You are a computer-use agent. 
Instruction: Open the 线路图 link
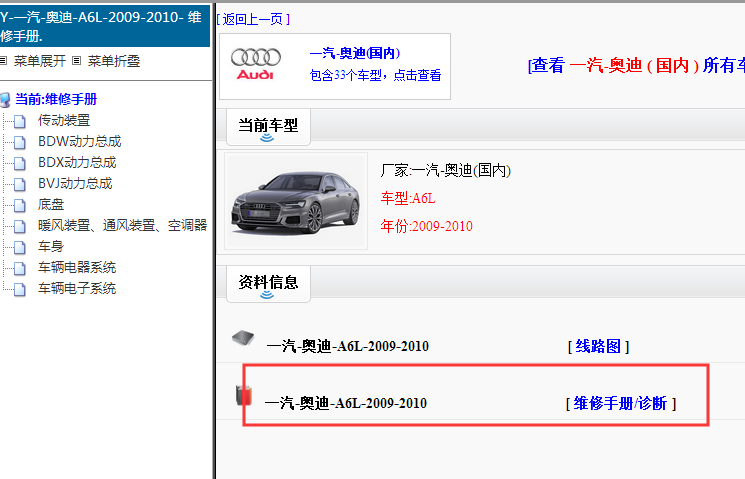tap(598, 346)
